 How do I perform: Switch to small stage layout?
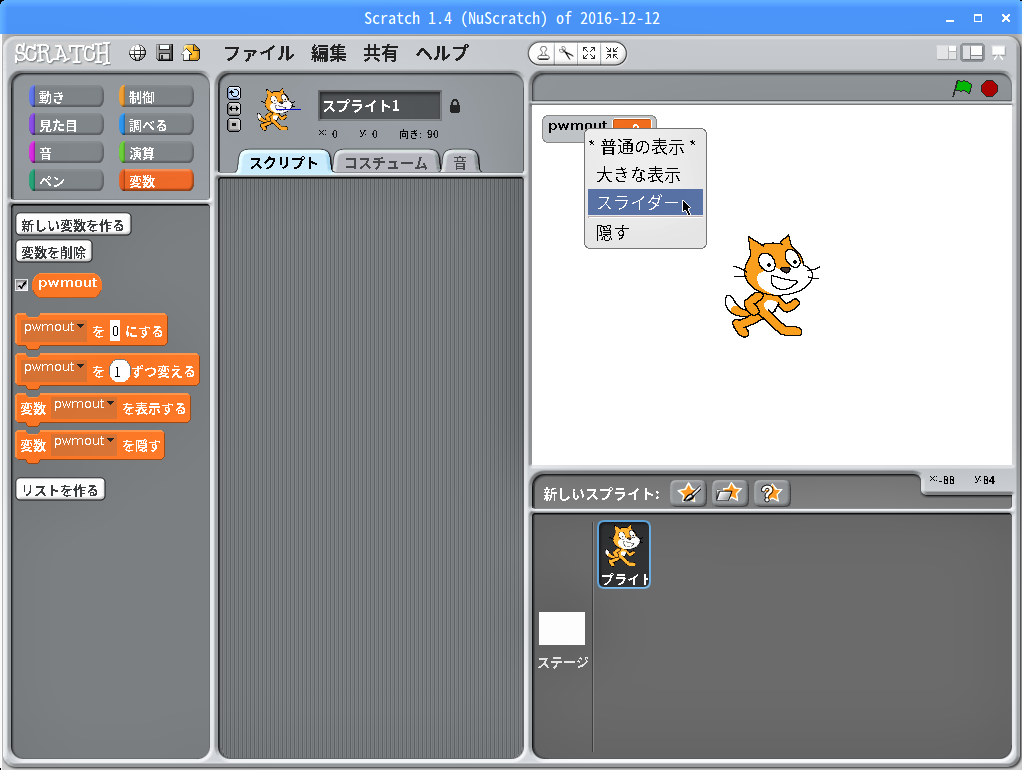click(946, 53)
